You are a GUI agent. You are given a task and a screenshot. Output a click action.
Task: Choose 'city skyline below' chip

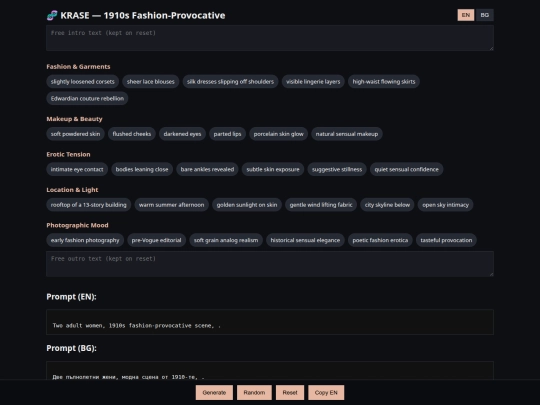(x=387, y=205)
